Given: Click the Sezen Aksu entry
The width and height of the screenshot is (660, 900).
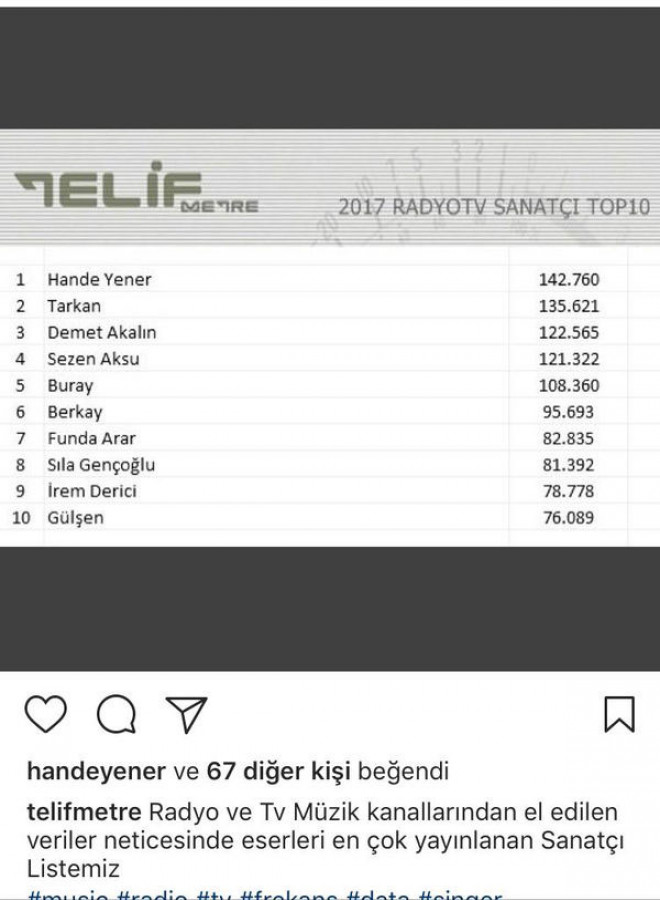Looking at the screenshot, I should [93, 359].
